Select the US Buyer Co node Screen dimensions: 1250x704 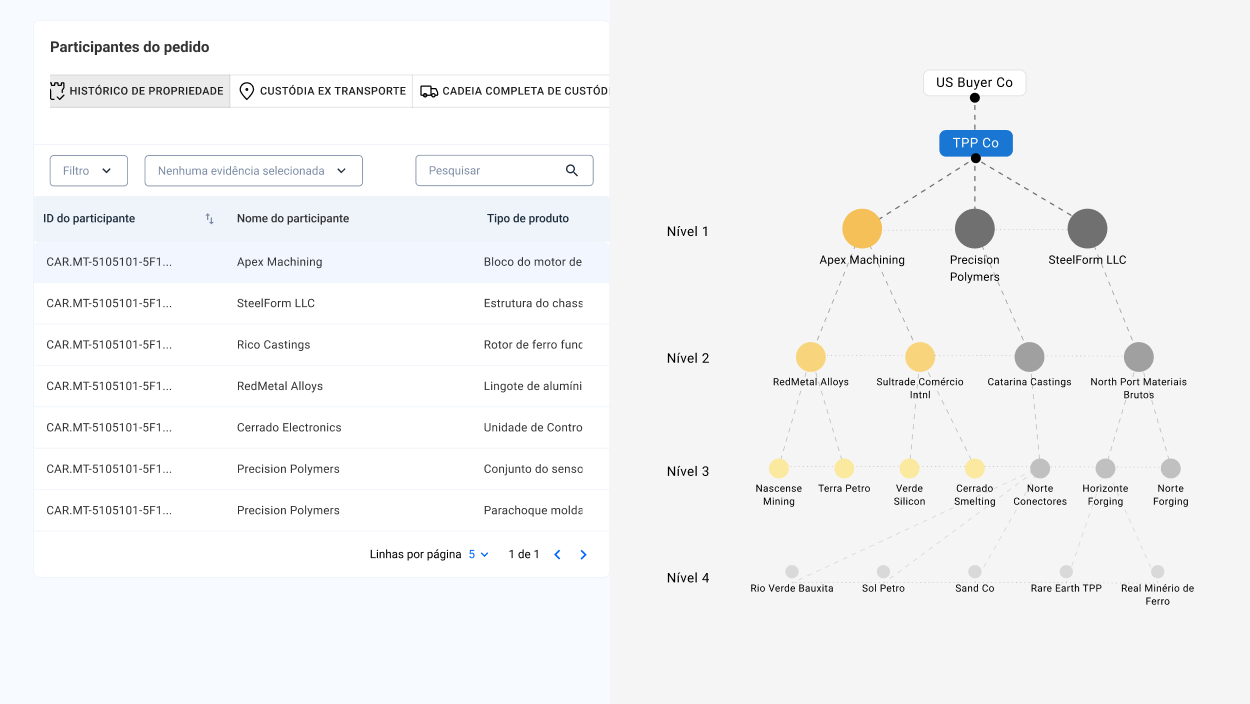pyautogui.click(x=975, y=82)
